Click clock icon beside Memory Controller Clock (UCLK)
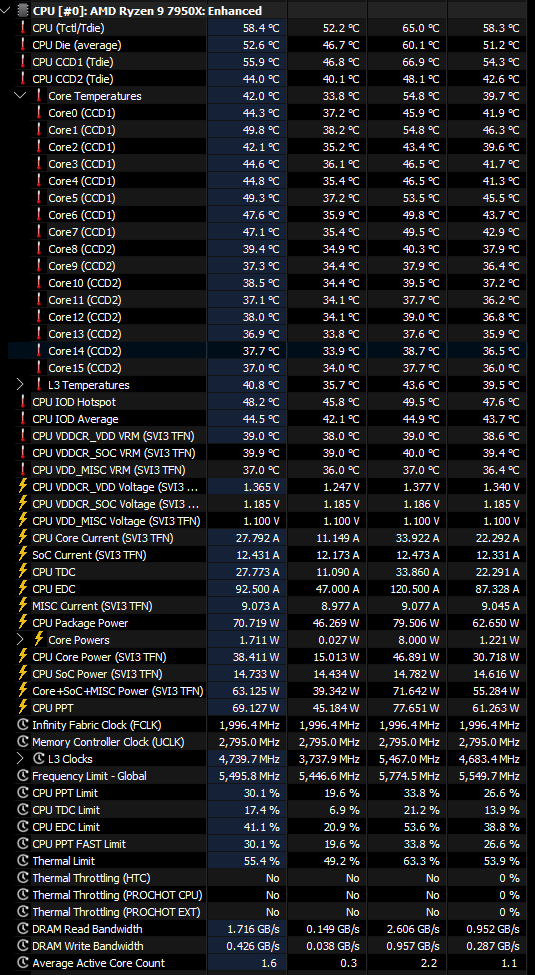 pos(23,742)
